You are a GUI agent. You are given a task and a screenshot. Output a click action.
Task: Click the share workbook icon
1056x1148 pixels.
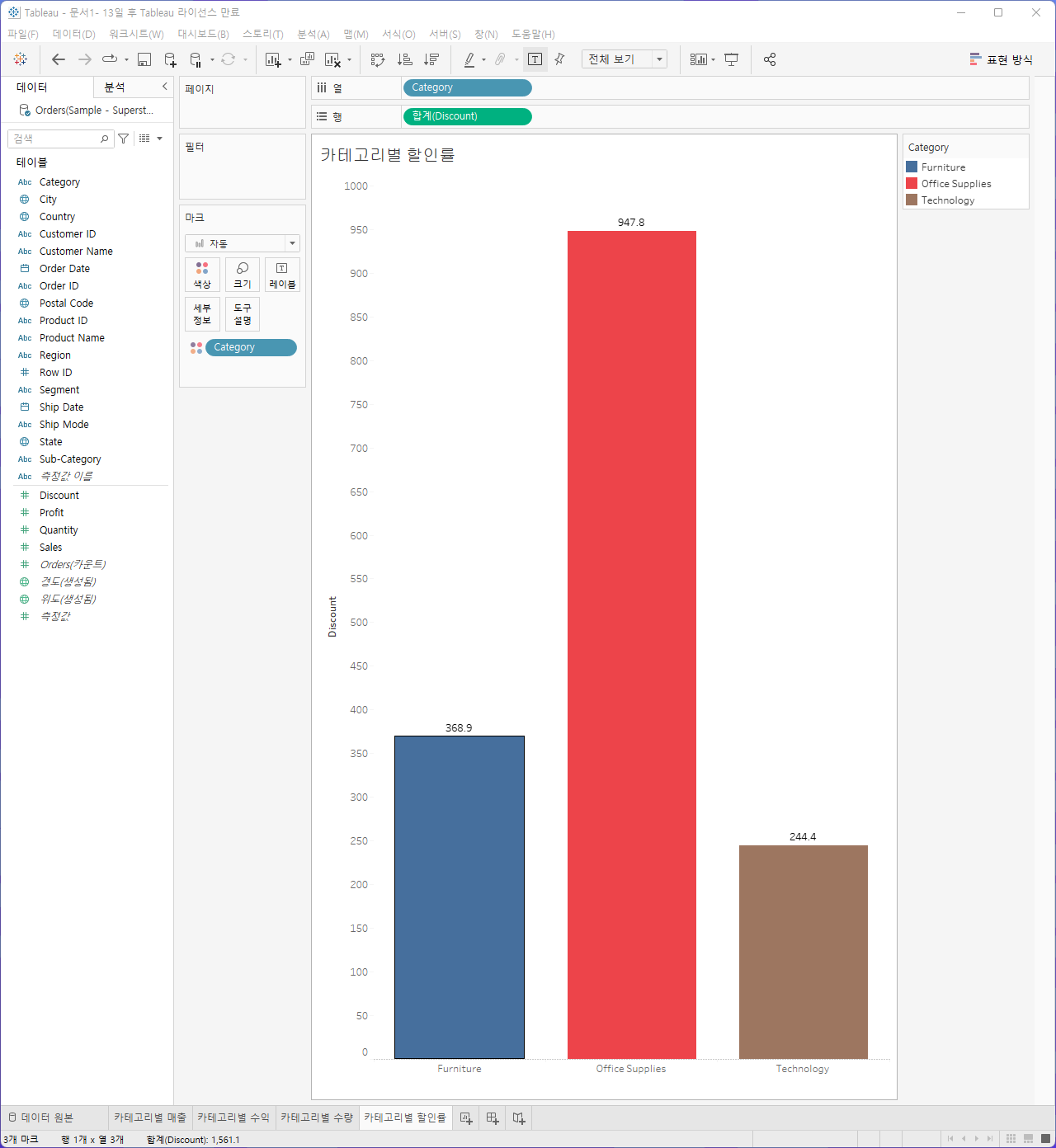[770, 59]
